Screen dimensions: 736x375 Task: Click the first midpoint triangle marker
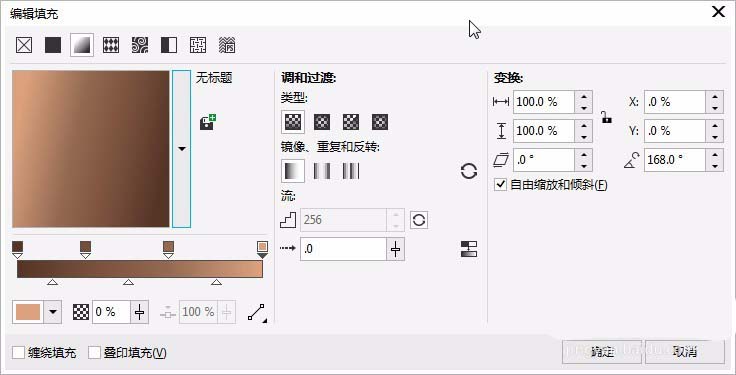tap(53, 282)
